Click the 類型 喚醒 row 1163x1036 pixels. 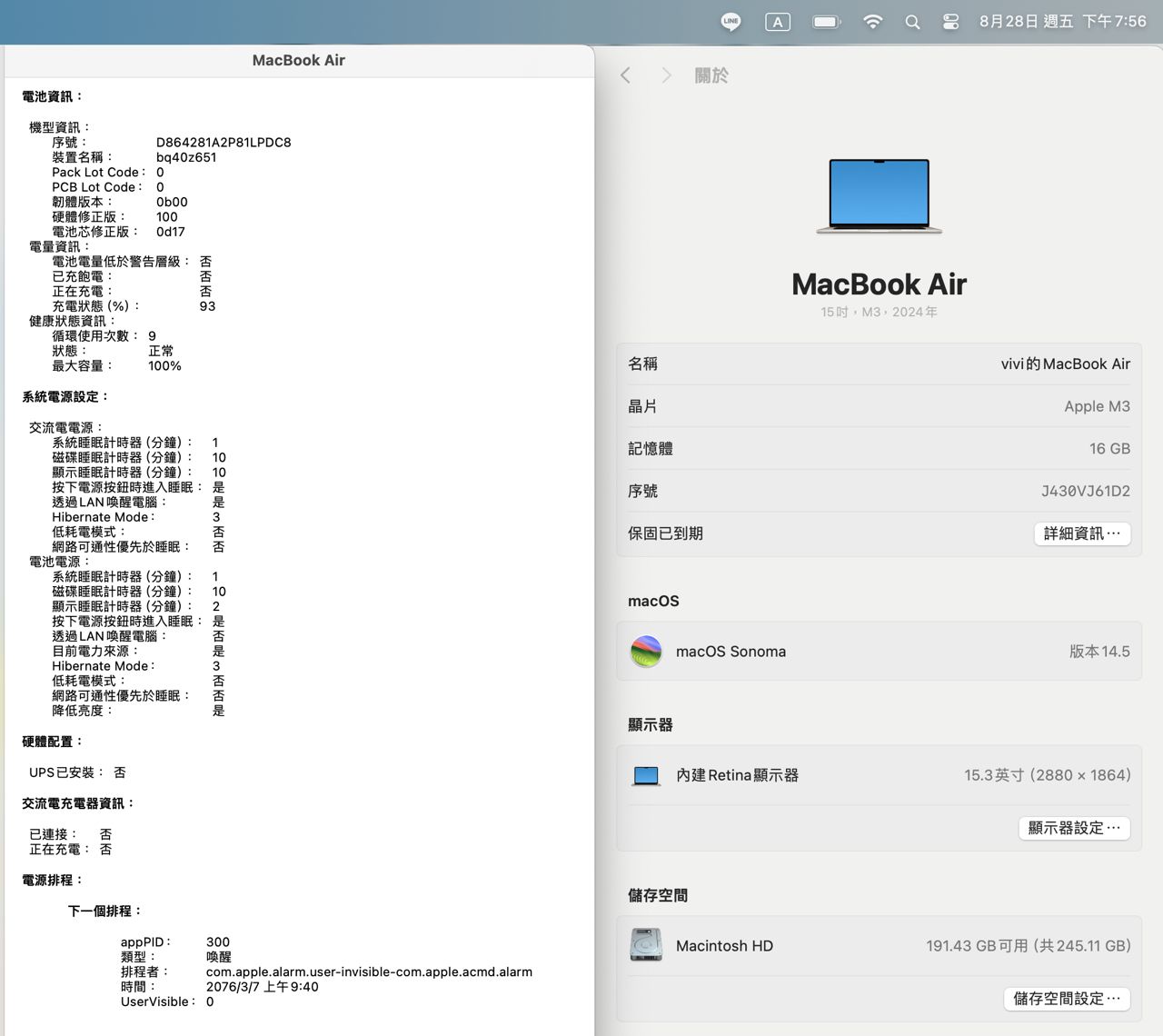point(176,957)
